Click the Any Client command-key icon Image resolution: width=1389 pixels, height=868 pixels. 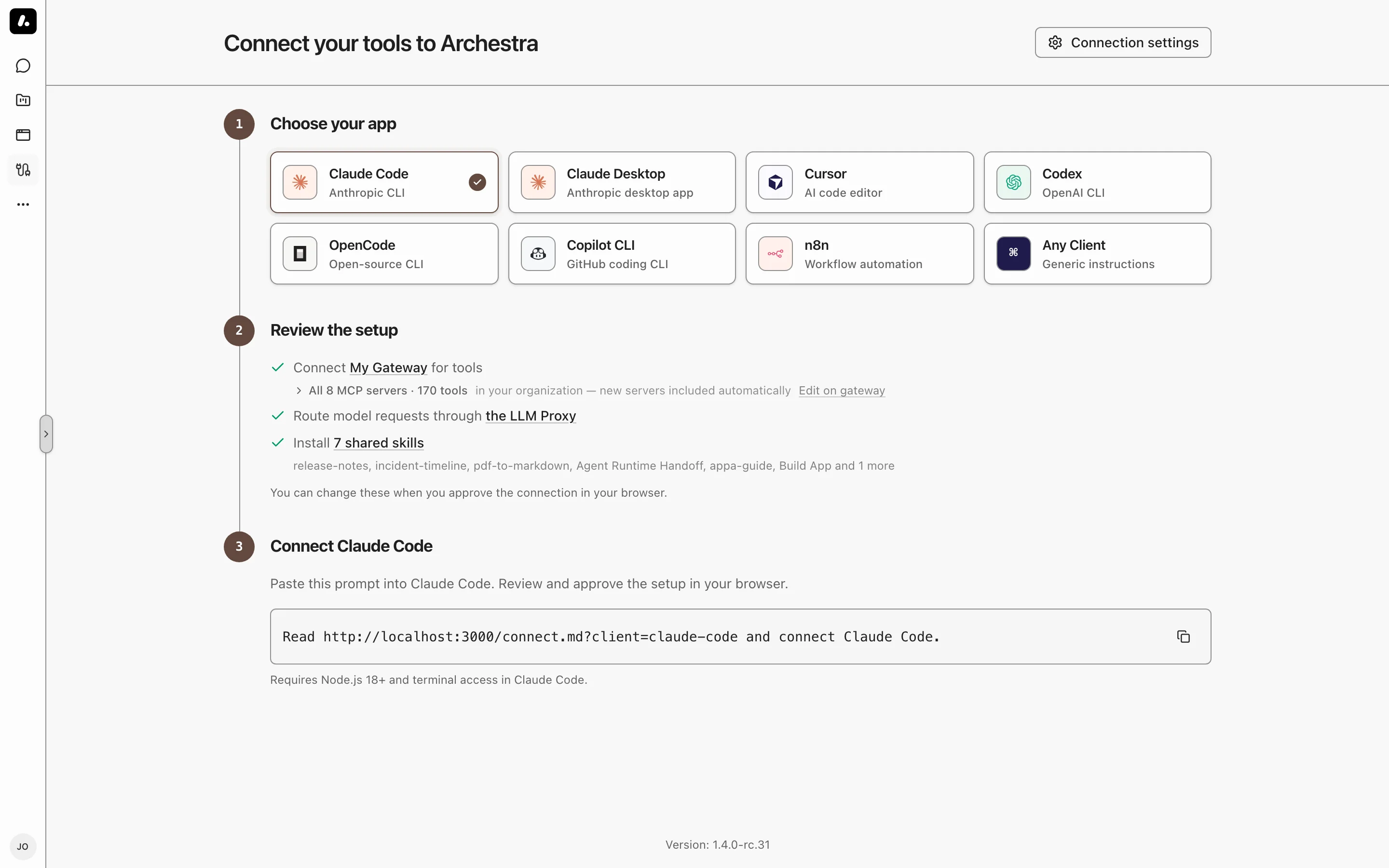tap(1014, 254)
